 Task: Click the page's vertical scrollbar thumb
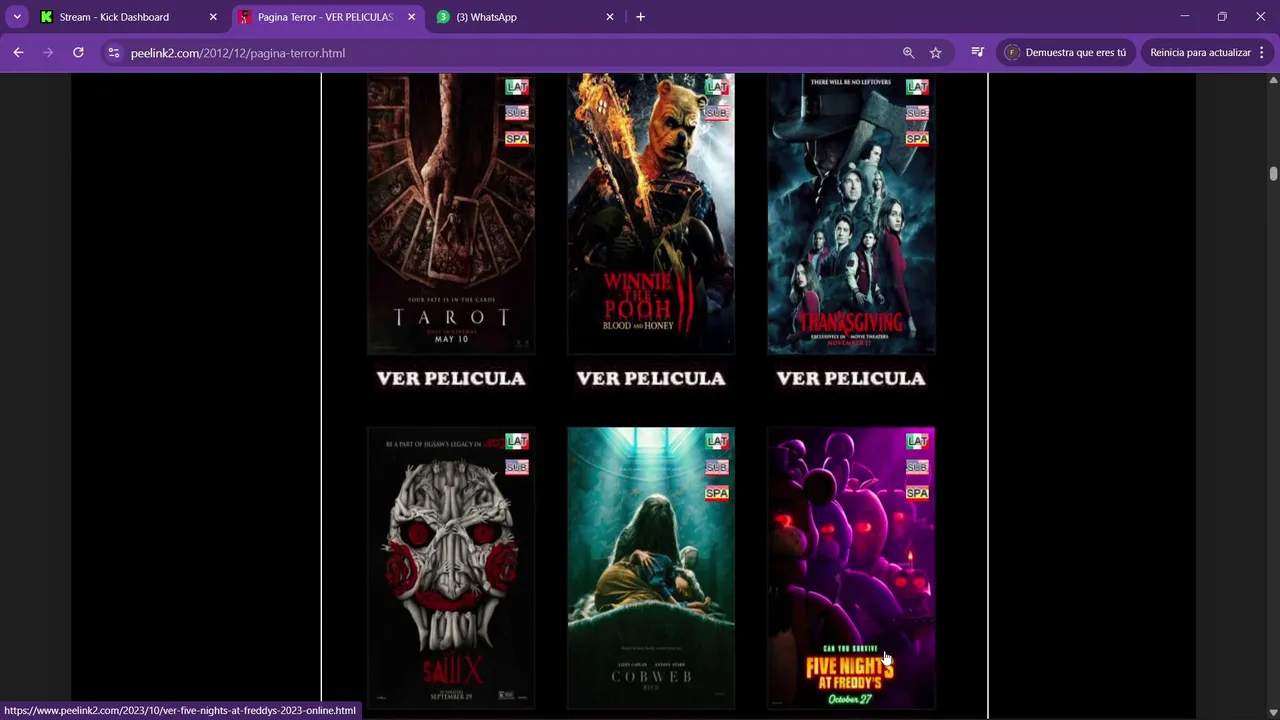click(x=1273, y=174)
